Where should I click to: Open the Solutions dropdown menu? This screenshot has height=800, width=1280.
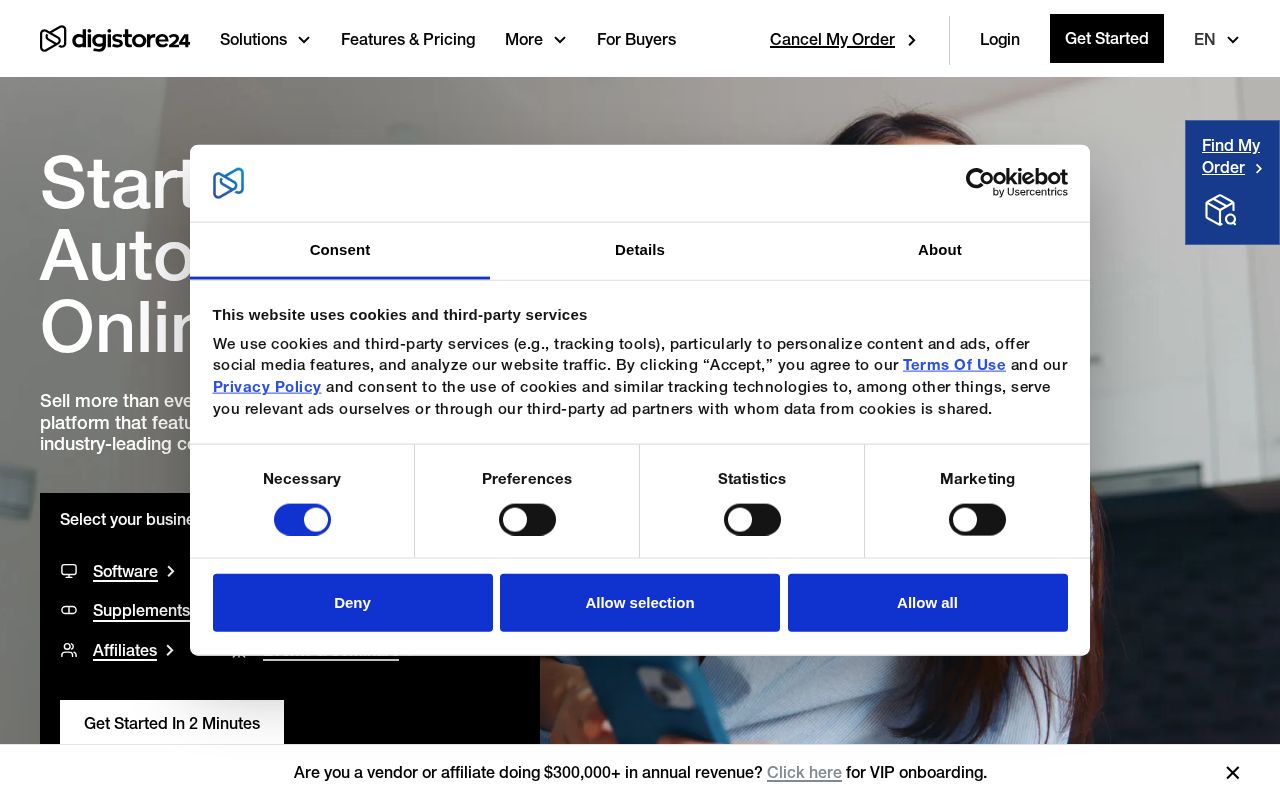265,40
